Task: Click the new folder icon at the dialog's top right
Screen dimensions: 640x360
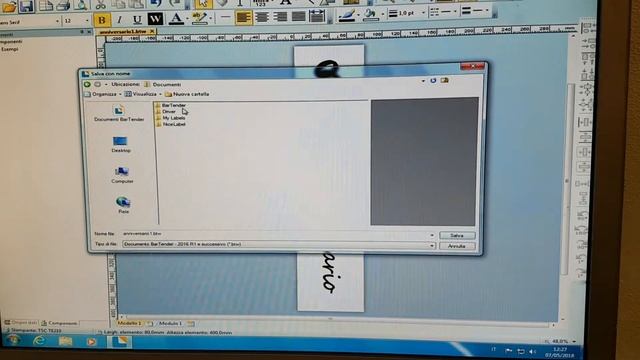Action: click(x=444, y=80)
